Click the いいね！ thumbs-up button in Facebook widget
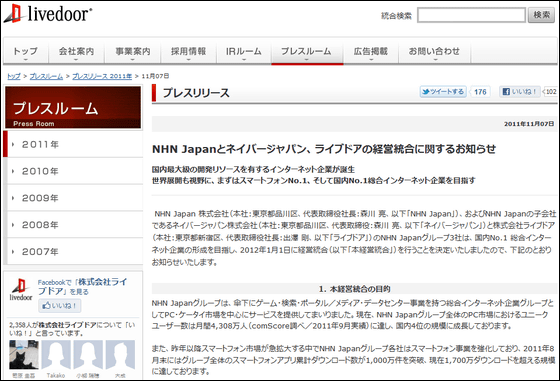This screenshot has height=381, width=560. (x=60, y=306)
